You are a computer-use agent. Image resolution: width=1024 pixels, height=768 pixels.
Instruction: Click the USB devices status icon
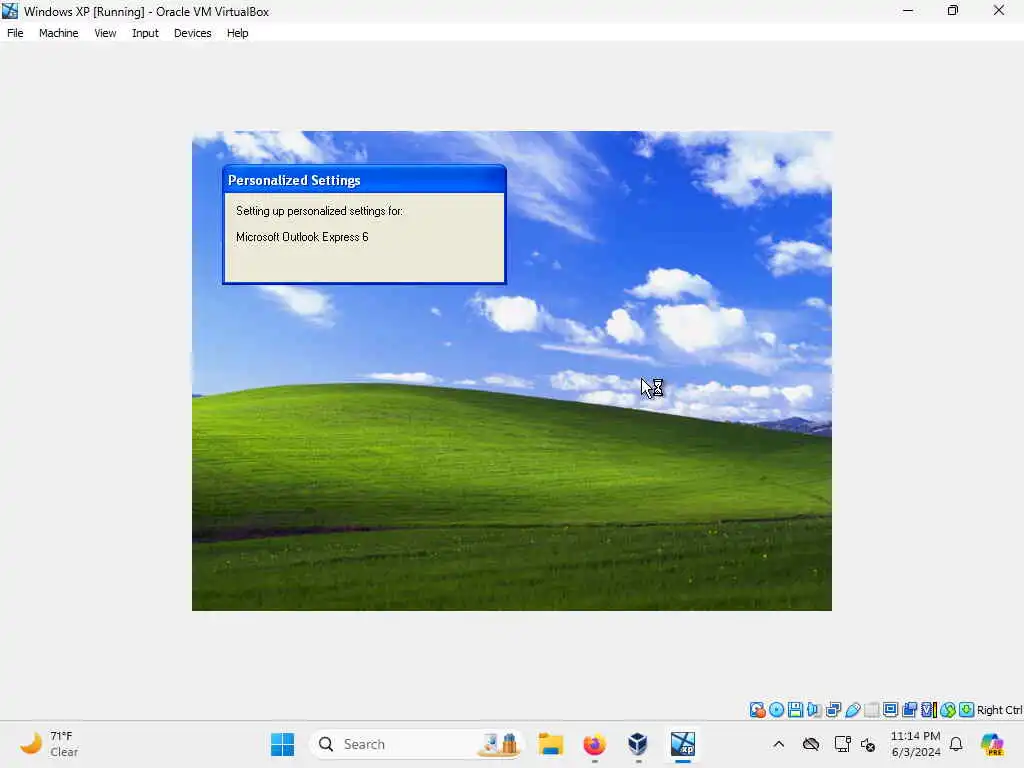852,710
